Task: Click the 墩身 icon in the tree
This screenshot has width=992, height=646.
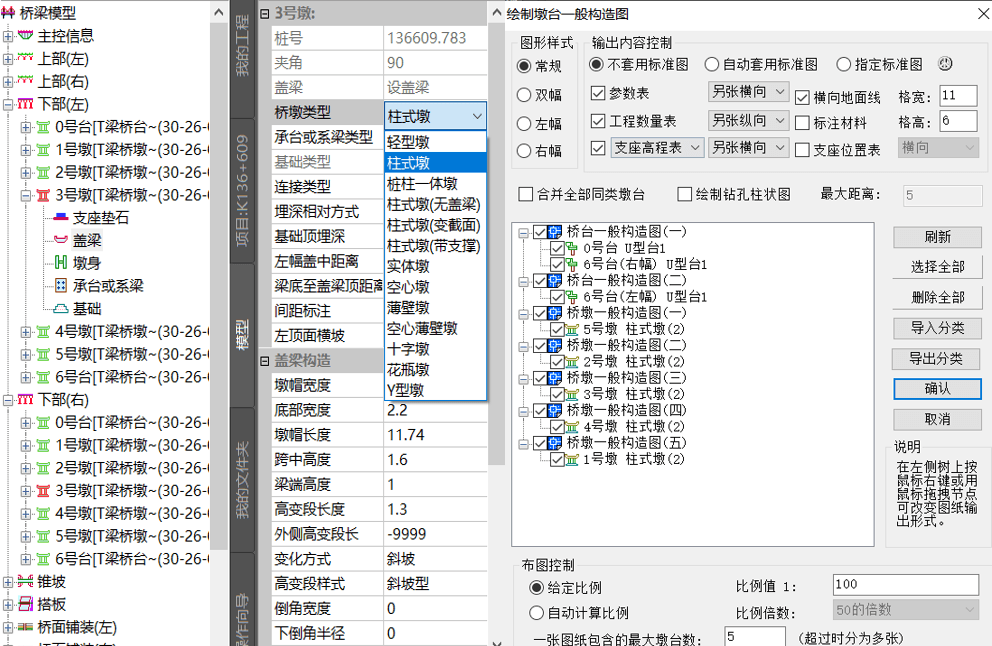Action: click(x=61, y=263)
